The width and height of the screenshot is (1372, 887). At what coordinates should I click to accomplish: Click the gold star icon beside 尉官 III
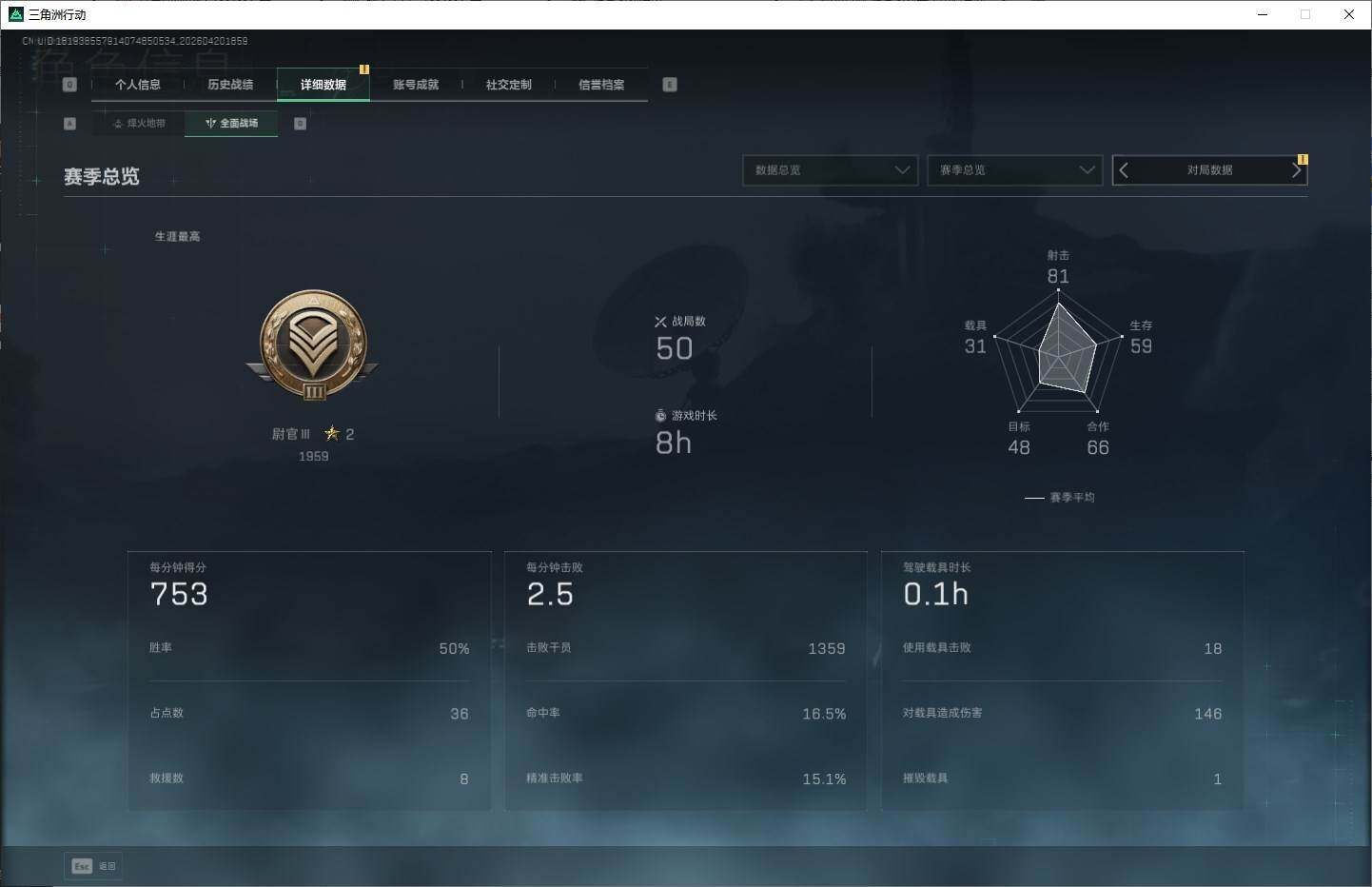click(x=332, y=433)
